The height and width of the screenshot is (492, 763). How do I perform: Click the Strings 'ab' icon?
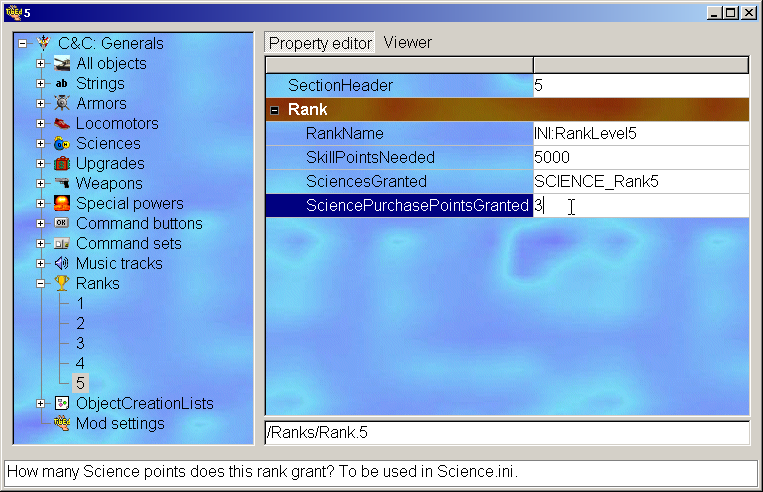coord(62,83)
